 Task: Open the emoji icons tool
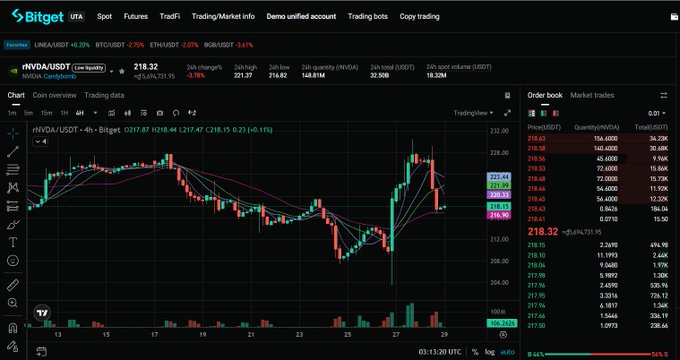click(x=13, y=261)
